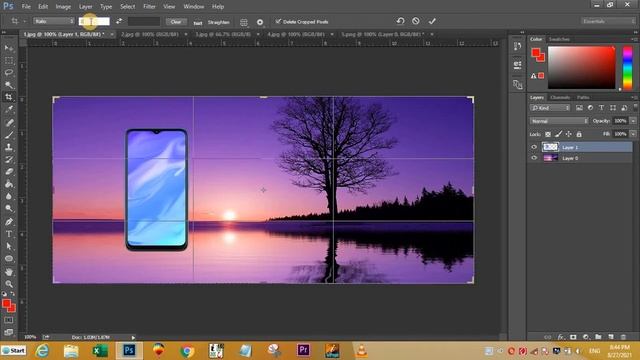Select the Eraser tool
The width and height of the screenshot is (640, 360).
pyautogui.click(x=9, y=171)
